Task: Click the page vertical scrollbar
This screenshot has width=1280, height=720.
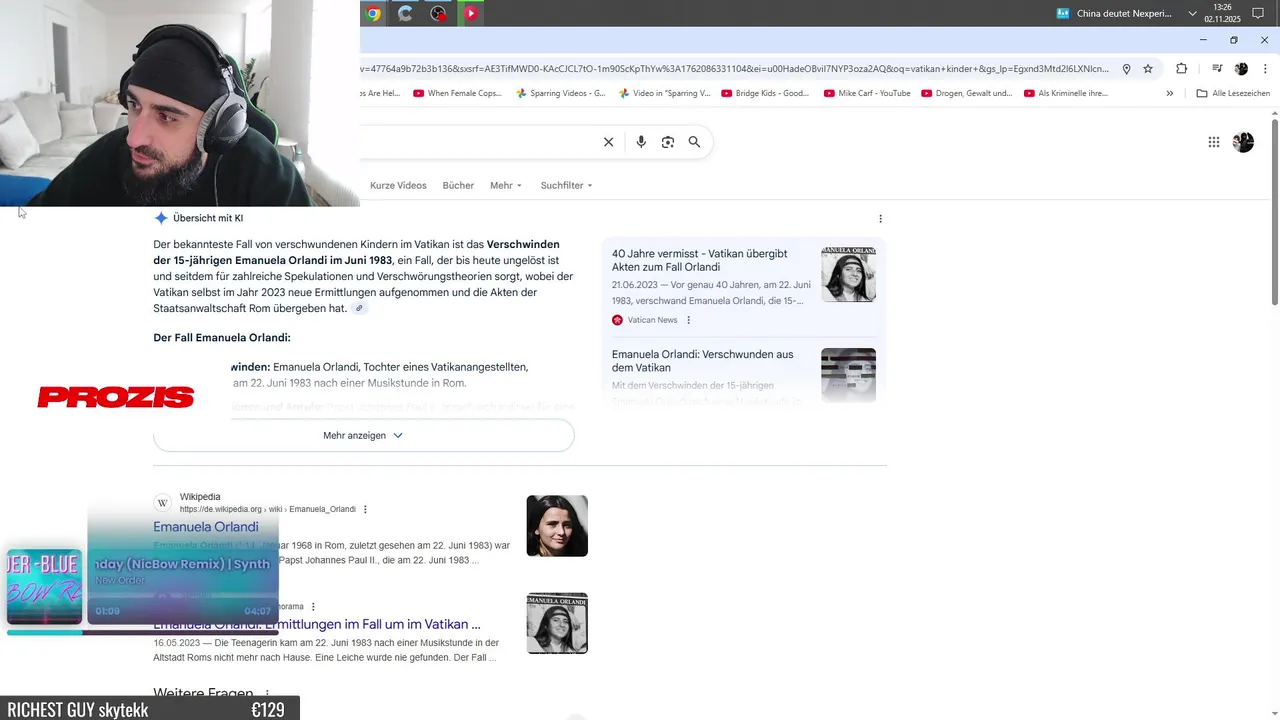Action: tap(1274, 213)
